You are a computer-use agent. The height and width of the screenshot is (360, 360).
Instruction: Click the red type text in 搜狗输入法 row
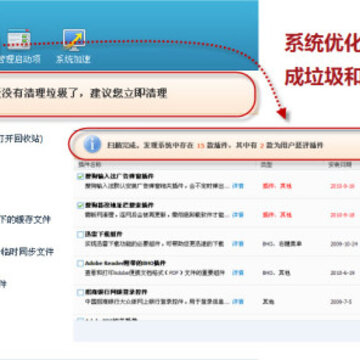point(277,186)
